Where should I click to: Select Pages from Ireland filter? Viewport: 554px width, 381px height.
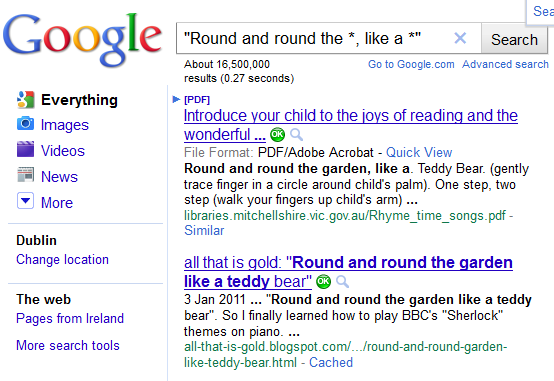pyautogui.click(x=70, y=318)
